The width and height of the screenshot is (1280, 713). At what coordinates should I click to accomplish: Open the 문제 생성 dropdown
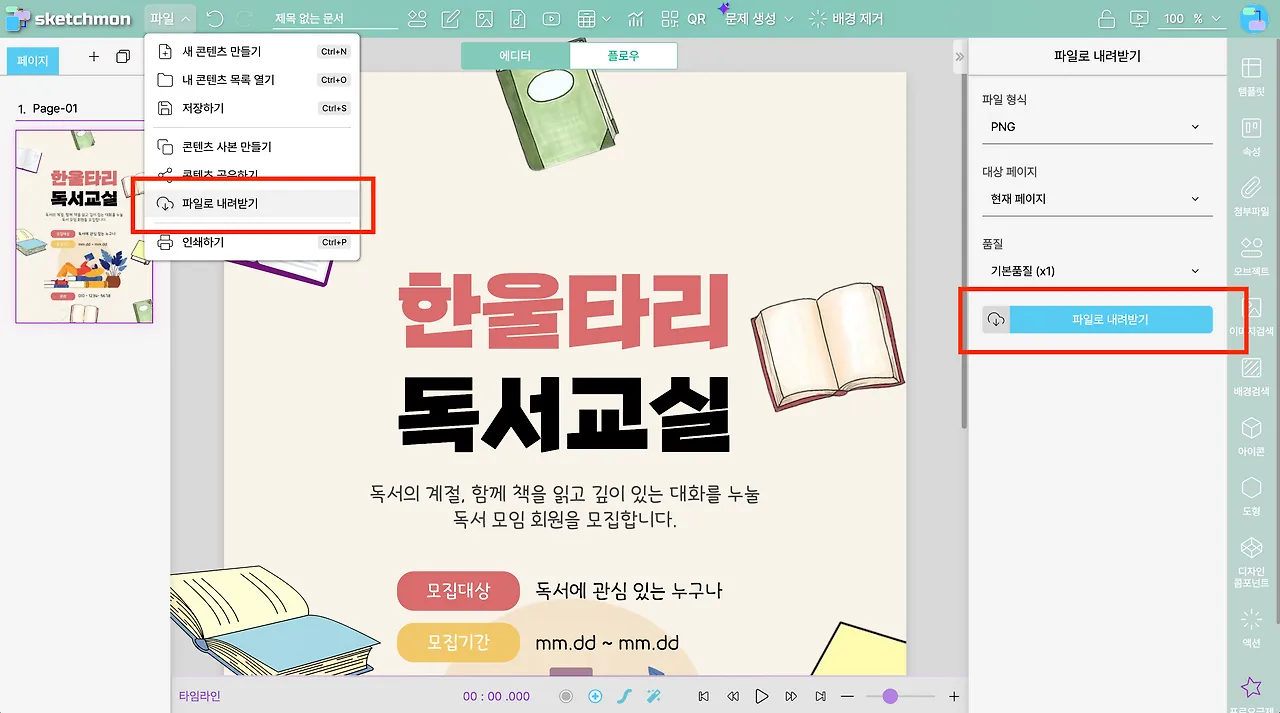pyautogui.click(x=758, y=18)
